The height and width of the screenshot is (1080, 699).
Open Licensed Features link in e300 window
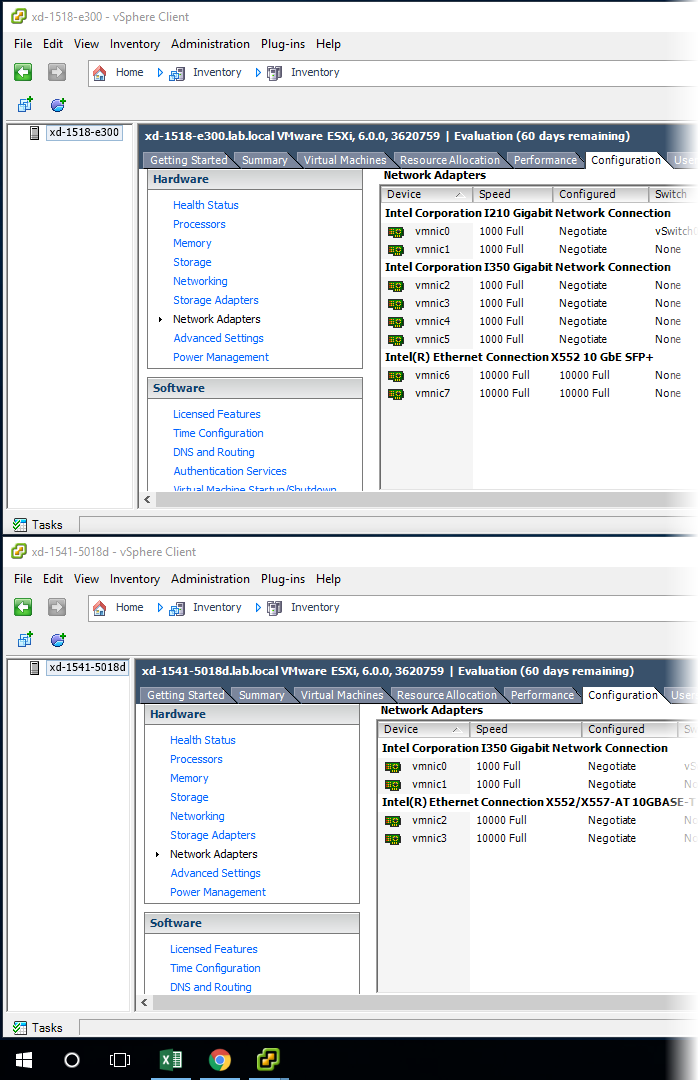tap(216, 414)
